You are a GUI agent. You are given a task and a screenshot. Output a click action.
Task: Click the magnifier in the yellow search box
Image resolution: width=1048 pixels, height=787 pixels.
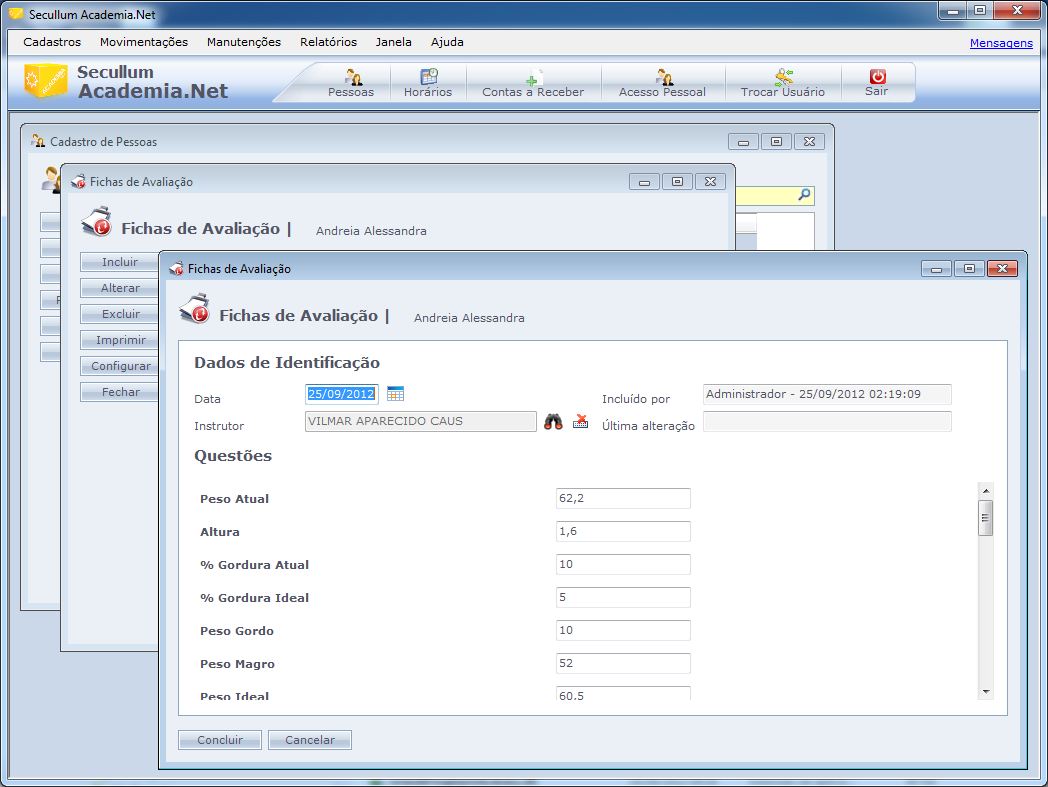pyautogui.click(x=804, y=196)
